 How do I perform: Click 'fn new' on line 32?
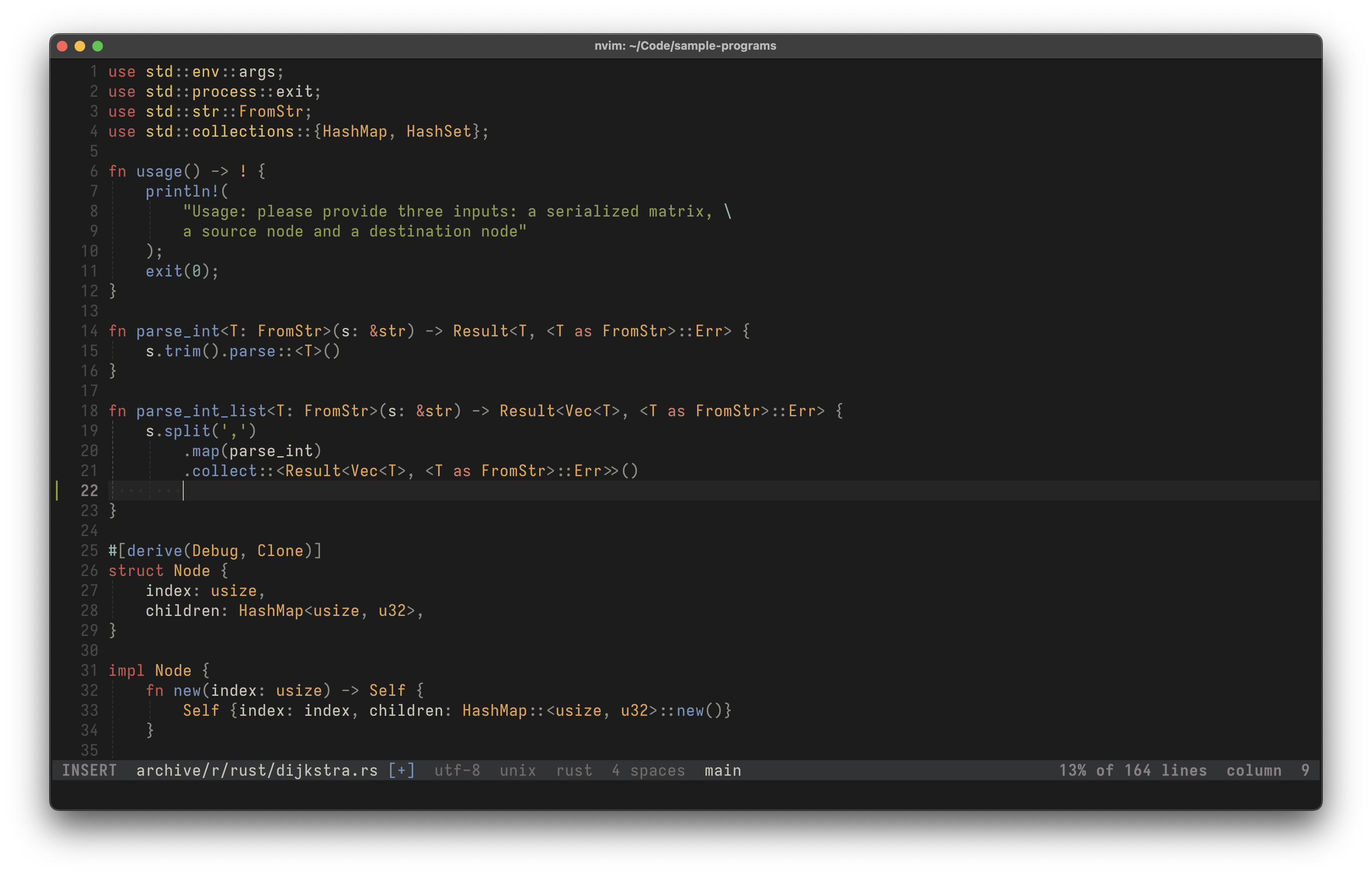coord(173,690)
